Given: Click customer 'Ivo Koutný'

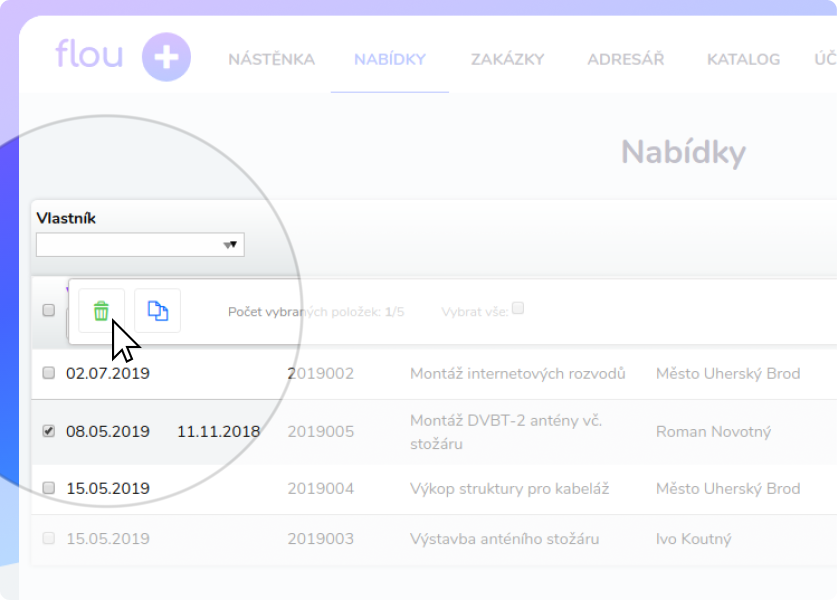Looking at the screenshot, I should (693, 539).
